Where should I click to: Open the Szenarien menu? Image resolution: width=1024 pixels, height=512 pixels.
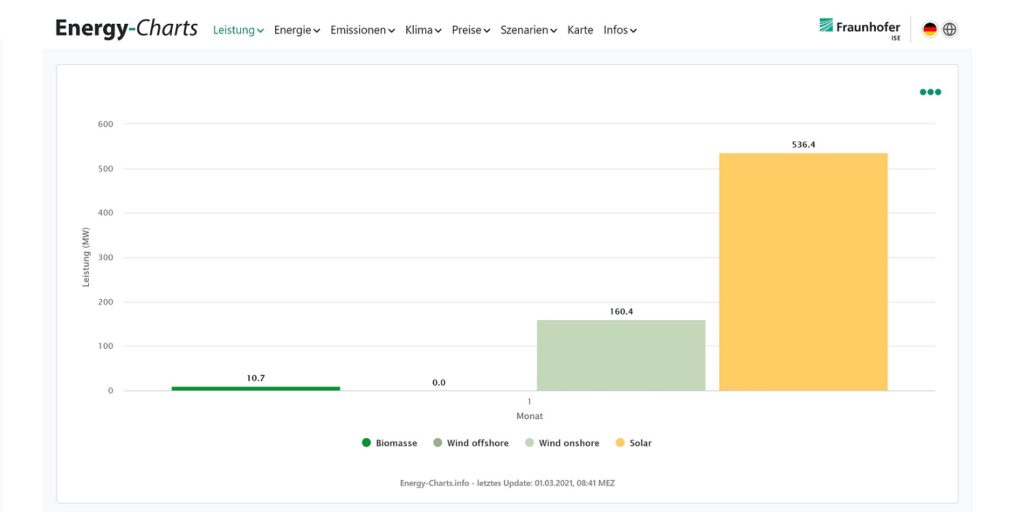[x=528, y=30]
